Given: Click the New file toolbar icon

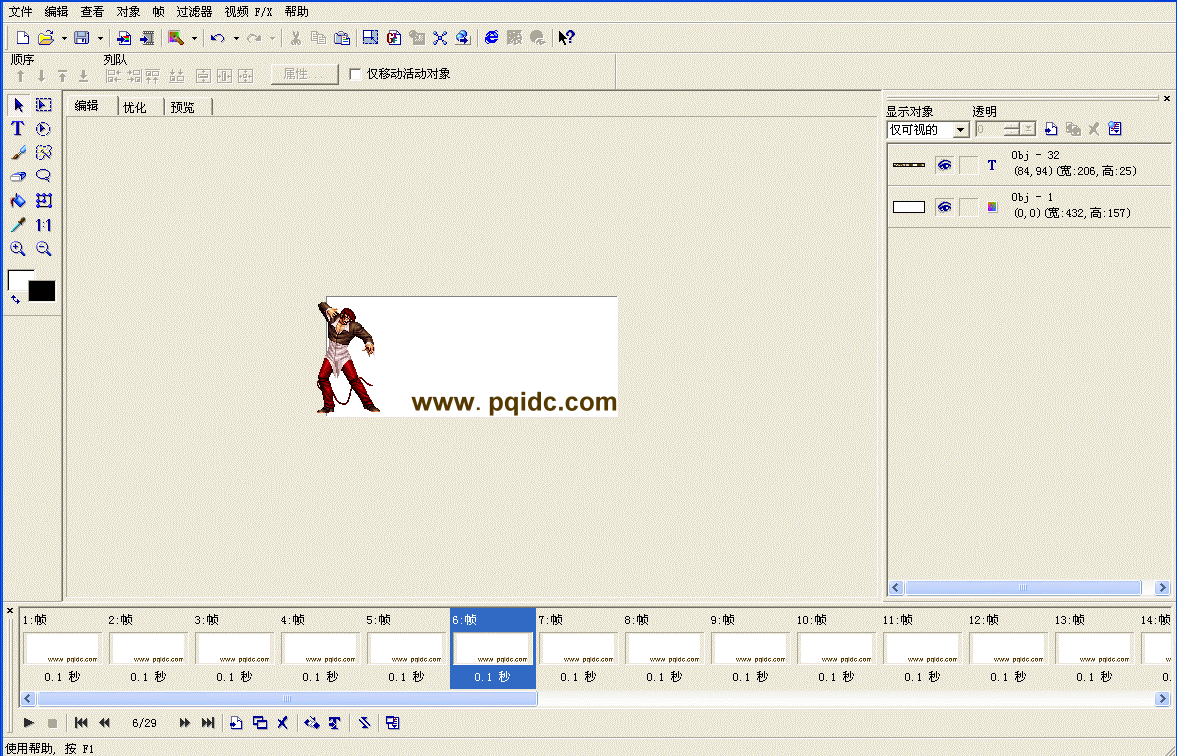Looking at the screenshot, I should click(x=23, y=38).
